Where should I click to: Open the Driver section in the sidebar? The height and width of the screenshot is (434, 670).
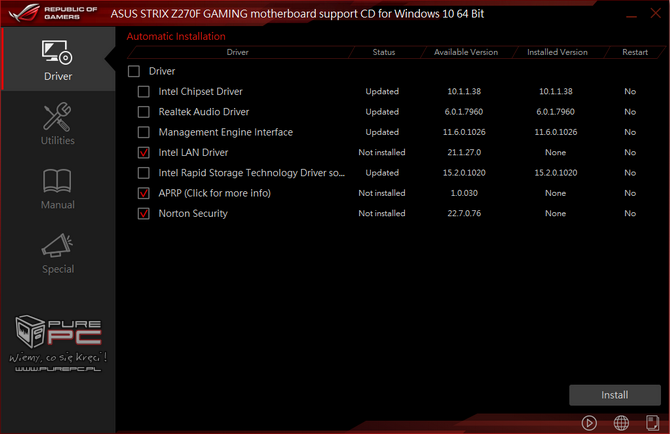(x=57, y=60)
